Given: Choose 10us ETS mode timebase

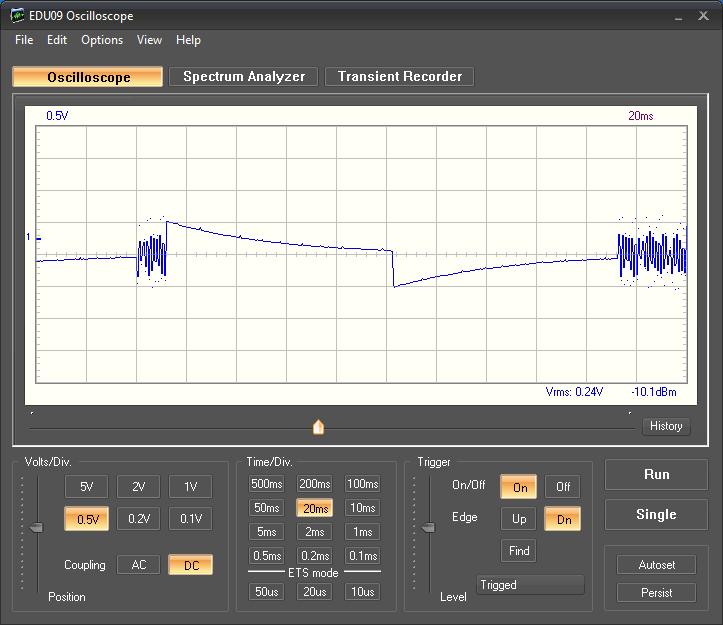Looking at the screenshot, I should pyautogui.click(x=362, y=592).
